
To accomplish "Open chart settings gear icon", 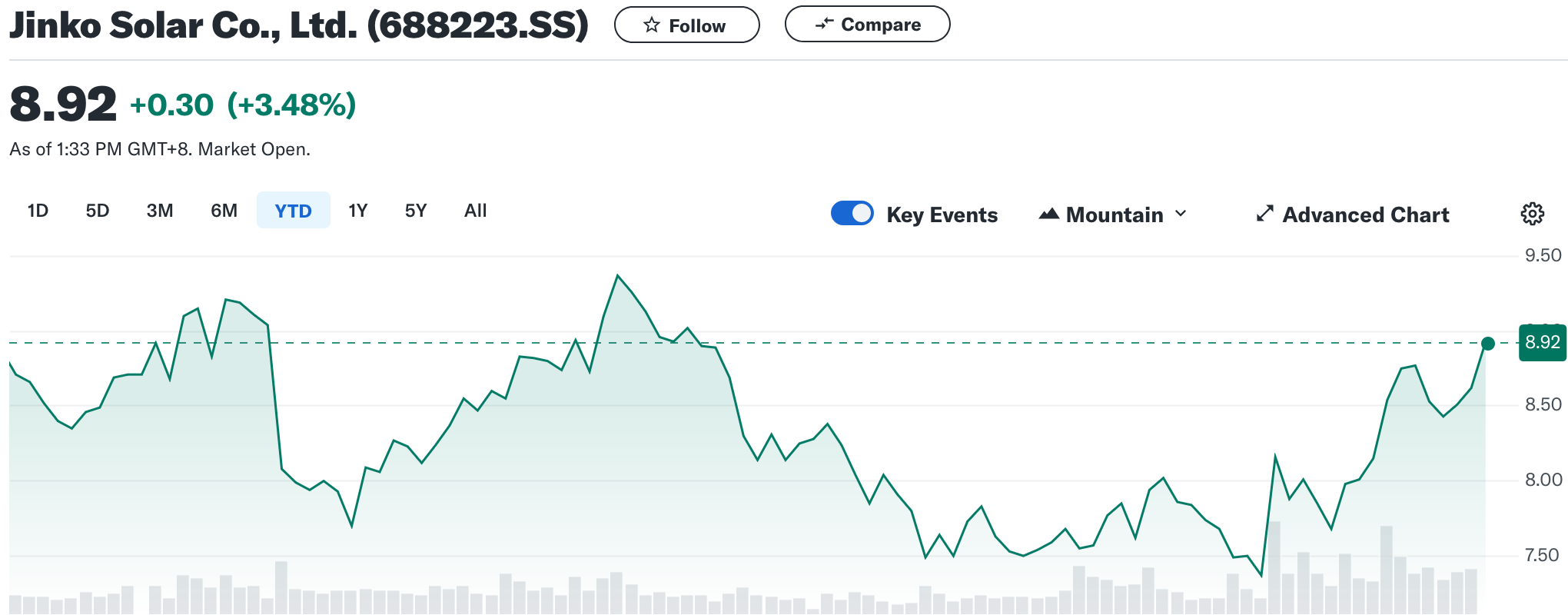I will [1532, 214].
